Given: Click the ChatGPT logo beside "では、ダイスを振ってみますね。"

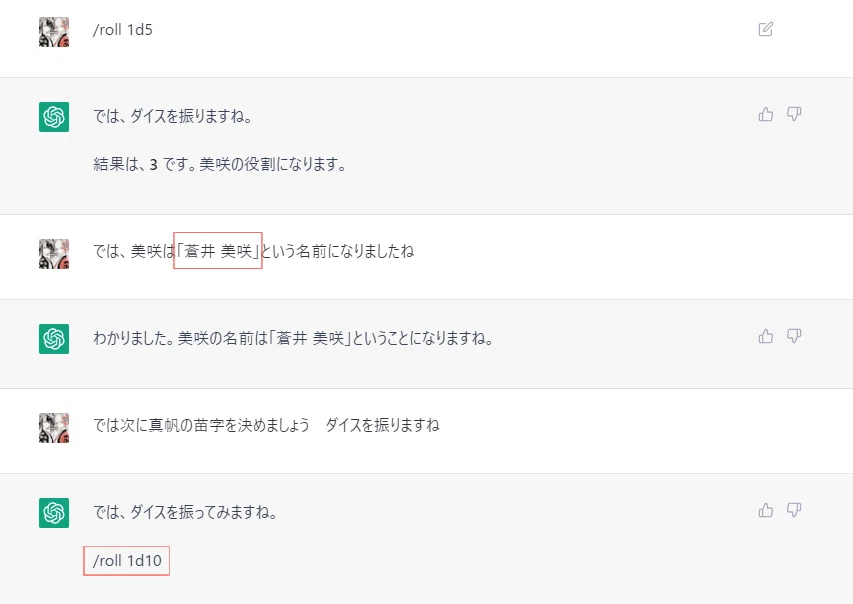Looking at the screenshot, I should pyautogui.click(x=54, y=513).
